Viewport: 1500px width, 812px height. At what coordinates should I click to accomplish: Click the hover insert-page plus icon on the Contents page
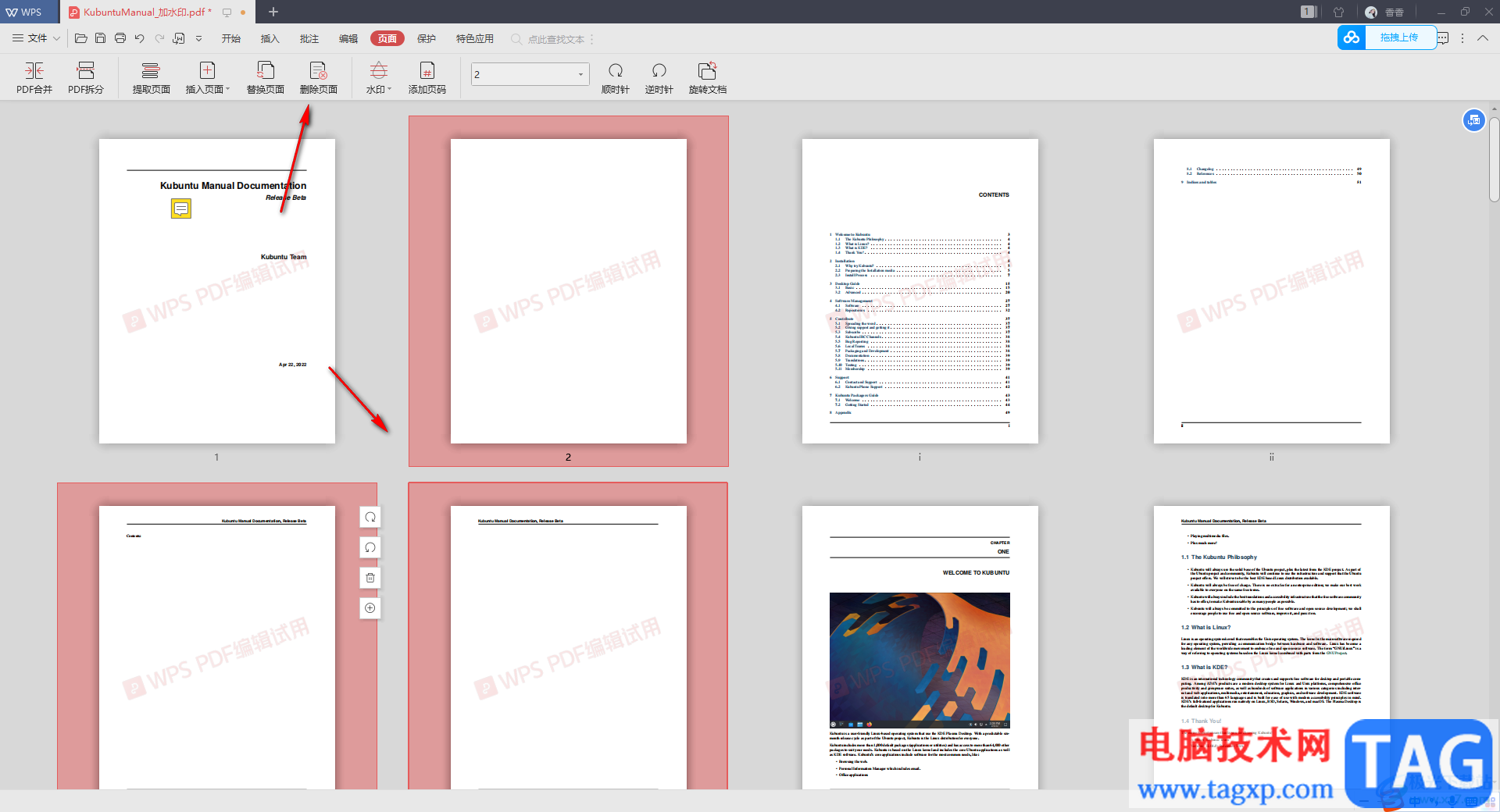pyautogui.click(x=370, y=608)
